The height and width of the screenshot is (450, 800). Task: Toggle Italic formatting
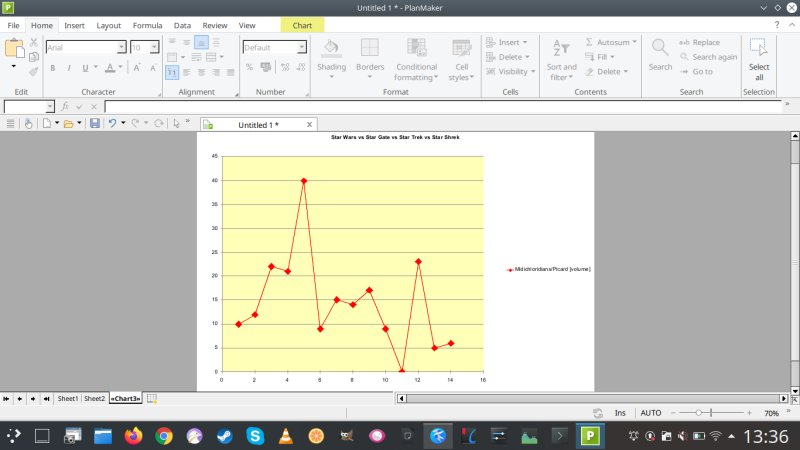click(x=68, y=68)
